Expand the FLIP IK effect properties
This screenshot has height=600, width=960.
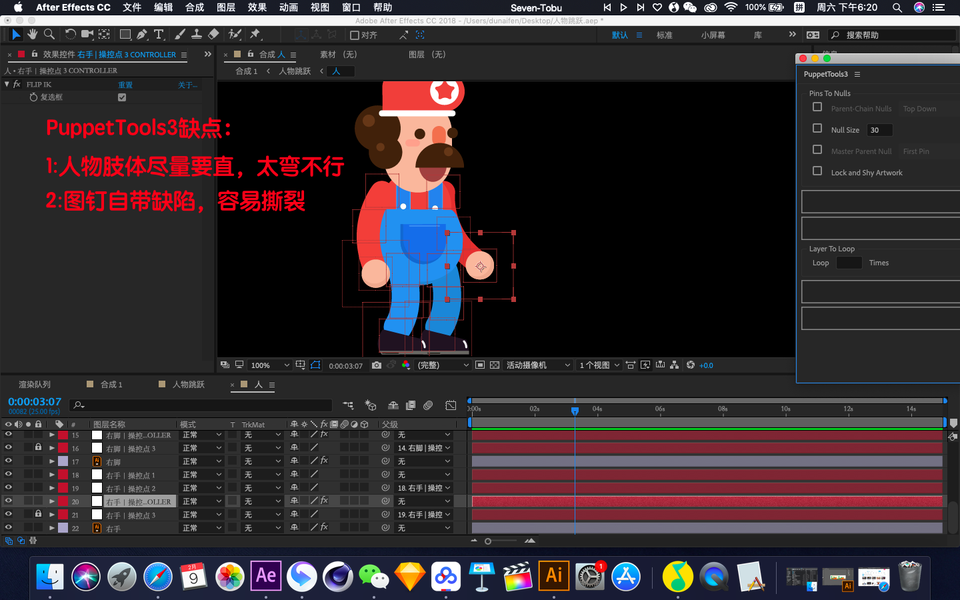pos(7,84)
